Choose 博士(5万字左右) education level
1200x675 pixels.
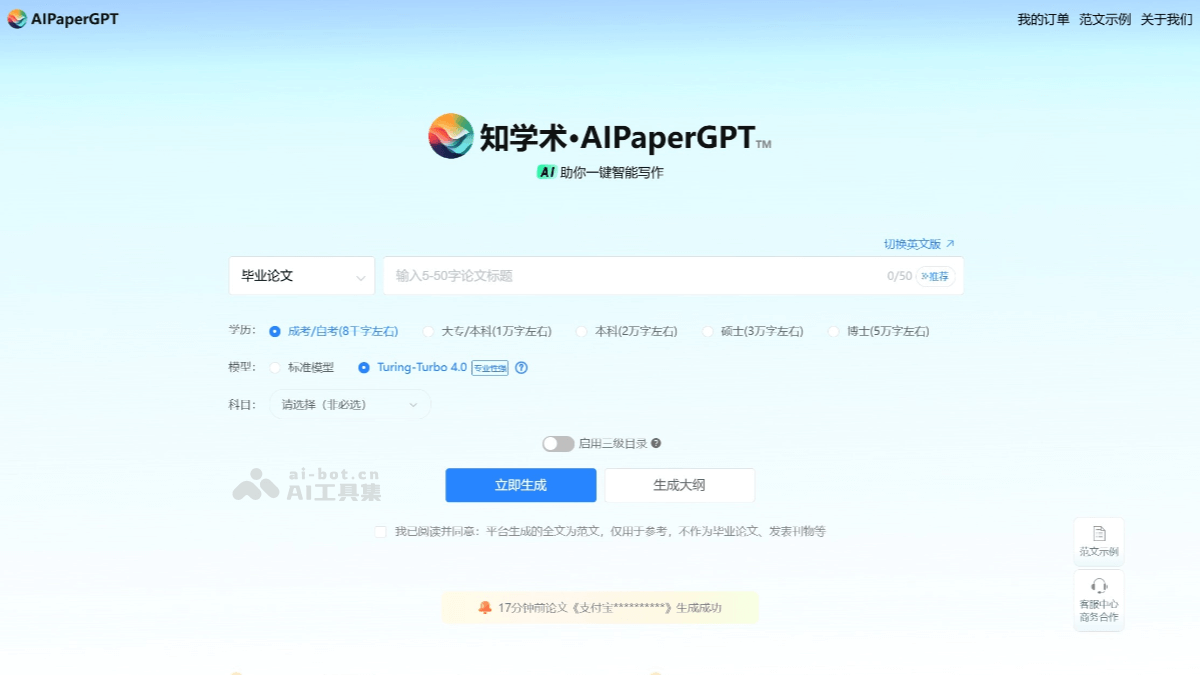(x=834, y=331)
